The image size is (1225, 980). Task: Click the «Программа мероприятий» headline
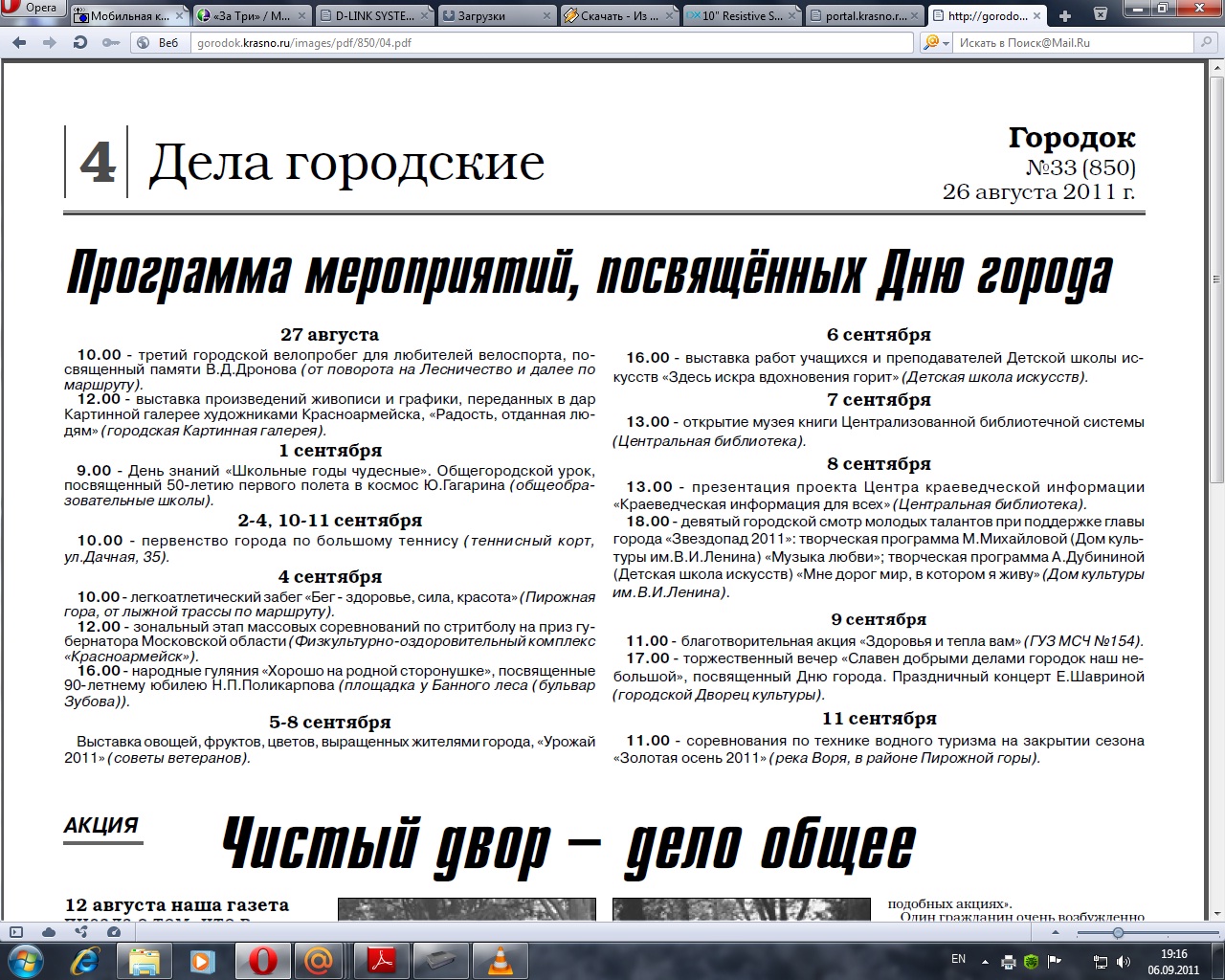click(590, 274)
